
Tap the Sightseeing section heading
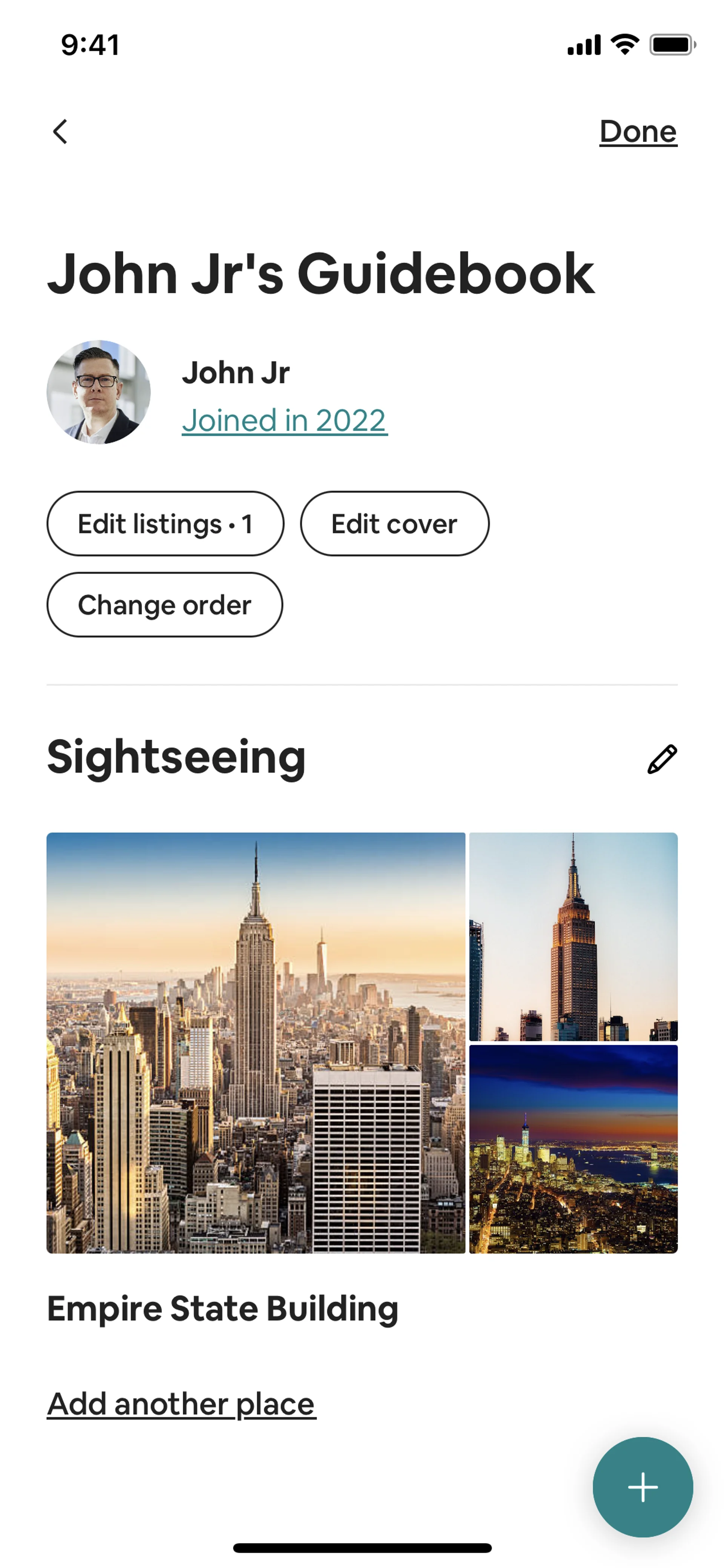point(176,757)
